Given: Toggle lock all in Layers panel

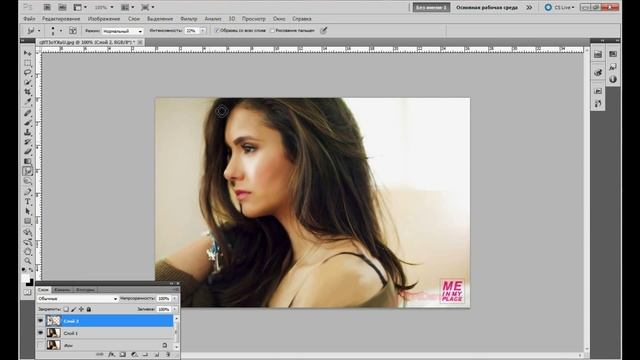Looking at the screenshot, I should [89, 309].
